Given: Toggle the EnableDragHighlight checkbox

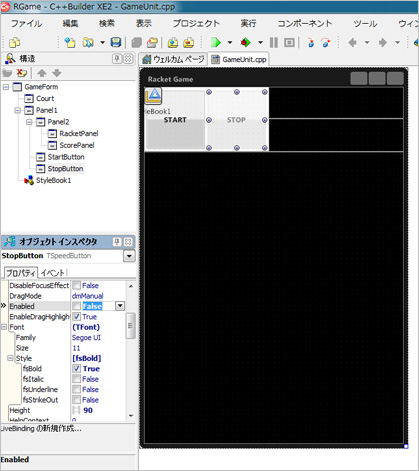Looking at the screenshot, I should click(x=77, y=316).
